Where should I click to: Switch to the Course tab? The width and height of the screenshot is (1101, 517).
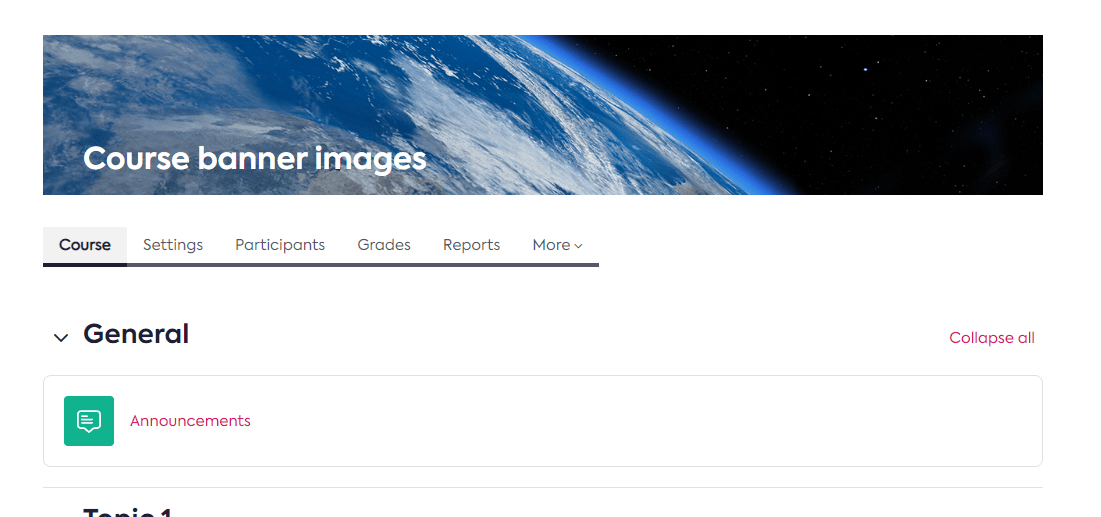(85, 245)
